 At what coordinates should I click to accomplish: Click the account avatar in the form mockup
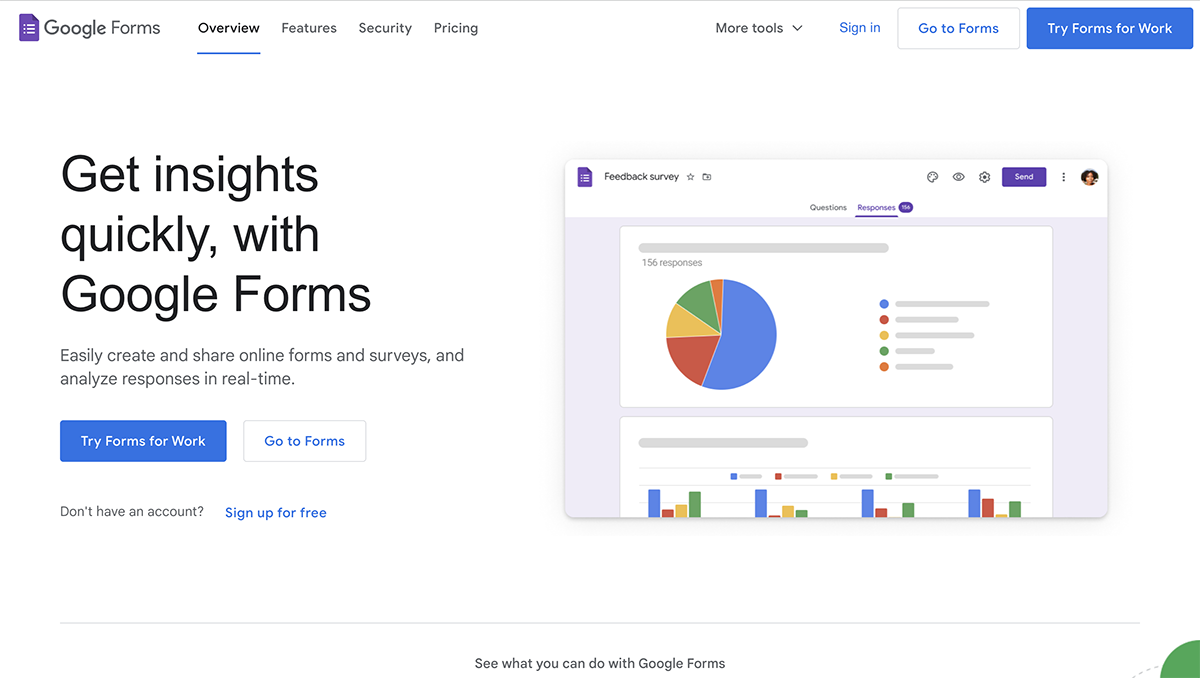tap(1089, 177)
